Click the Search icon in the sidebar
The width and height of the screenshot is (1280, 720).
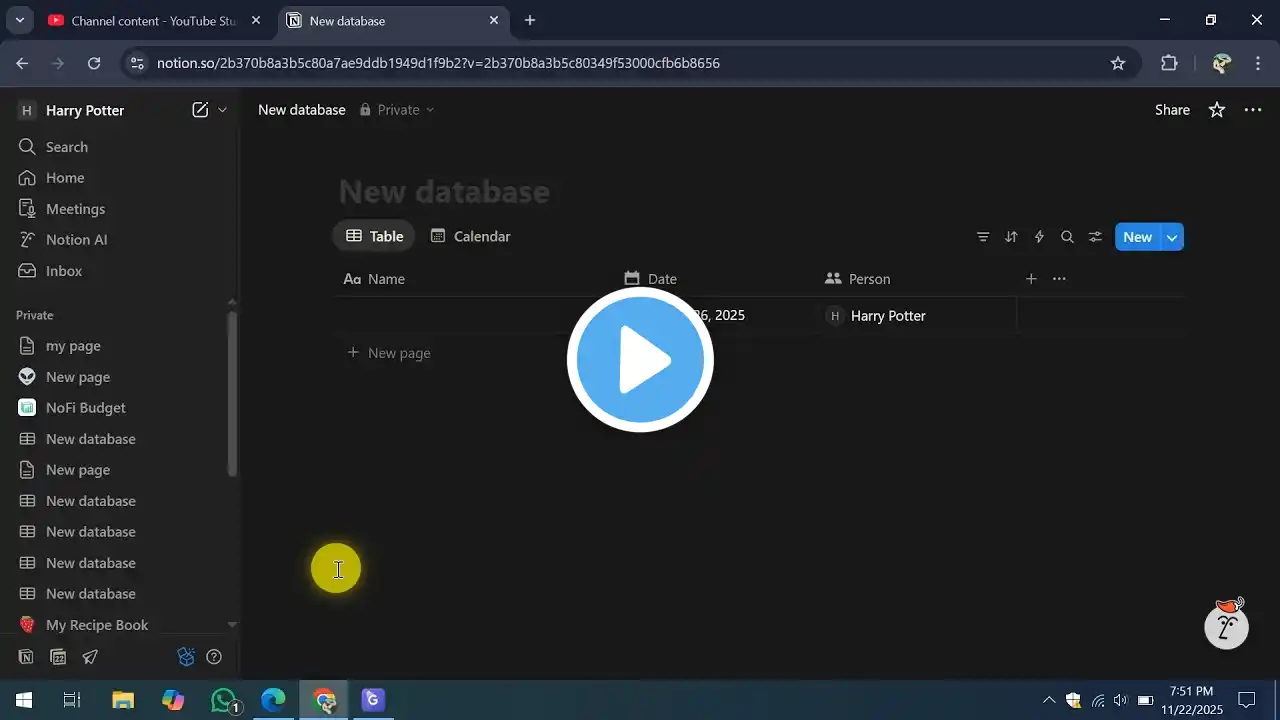click(27, 147)
